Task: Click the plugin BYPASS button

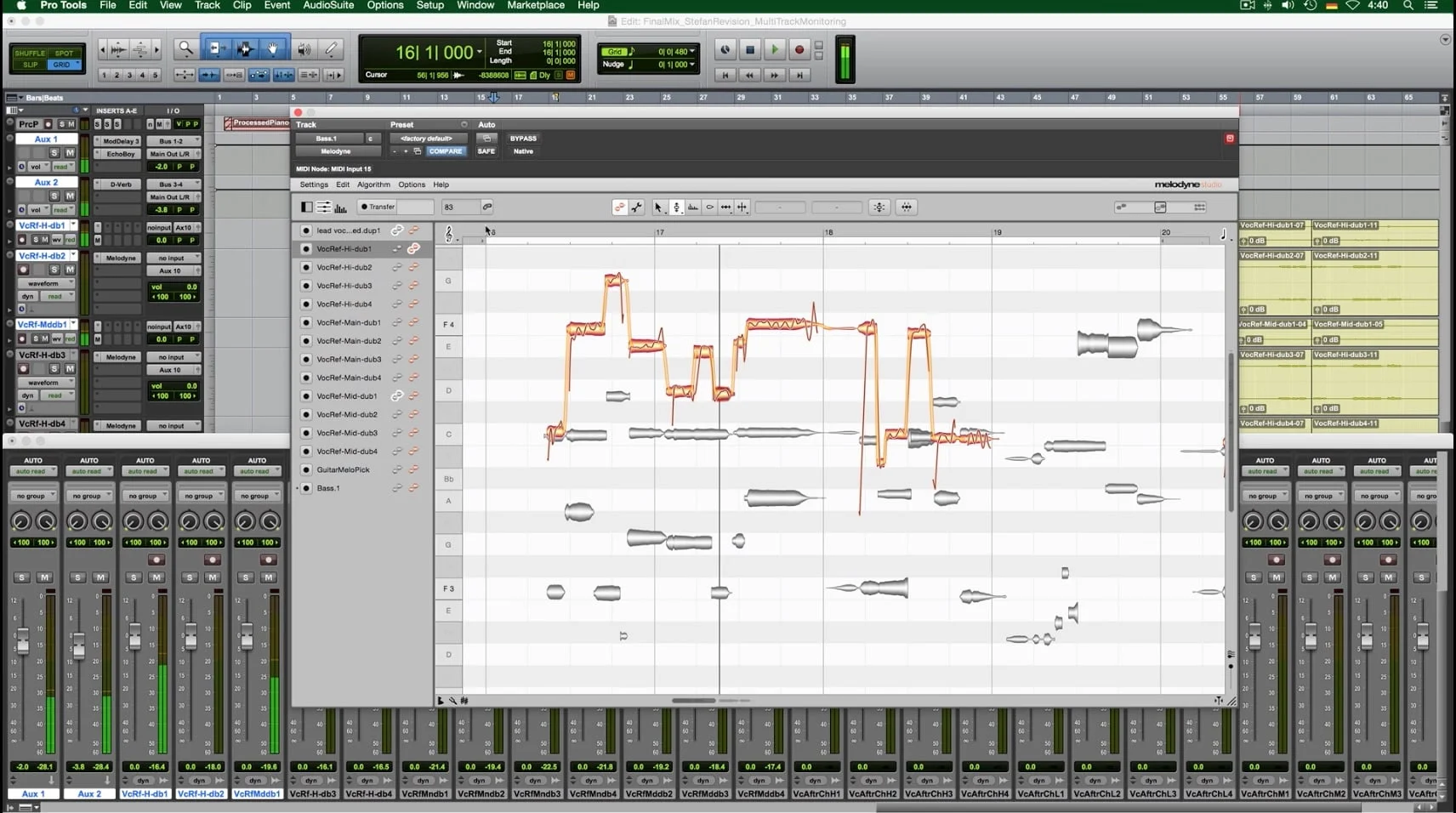Action: pos(523,139)
